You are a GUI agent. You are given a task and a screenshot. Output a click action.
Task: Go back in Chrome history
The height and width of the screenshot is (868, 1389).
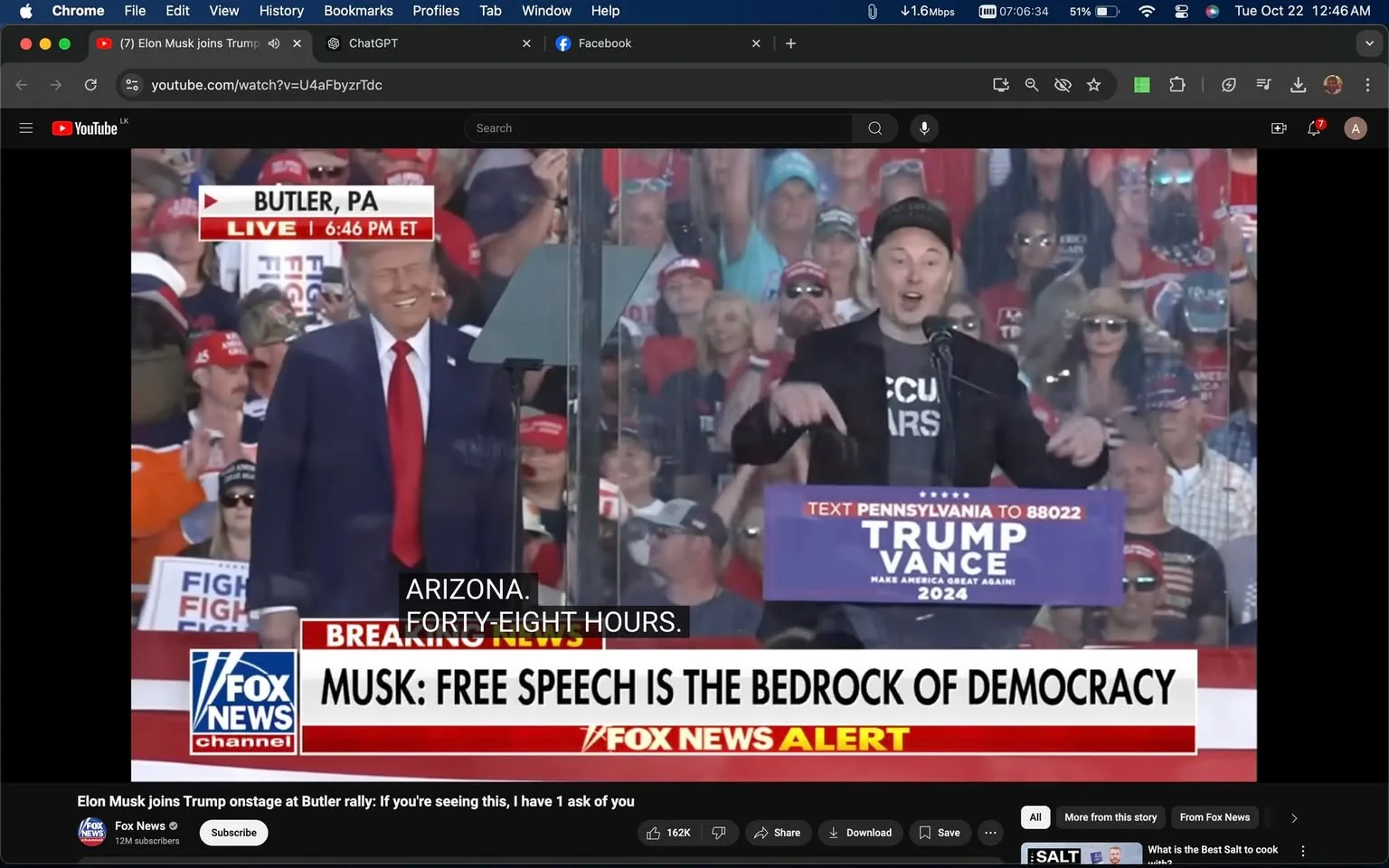[22, 85]
